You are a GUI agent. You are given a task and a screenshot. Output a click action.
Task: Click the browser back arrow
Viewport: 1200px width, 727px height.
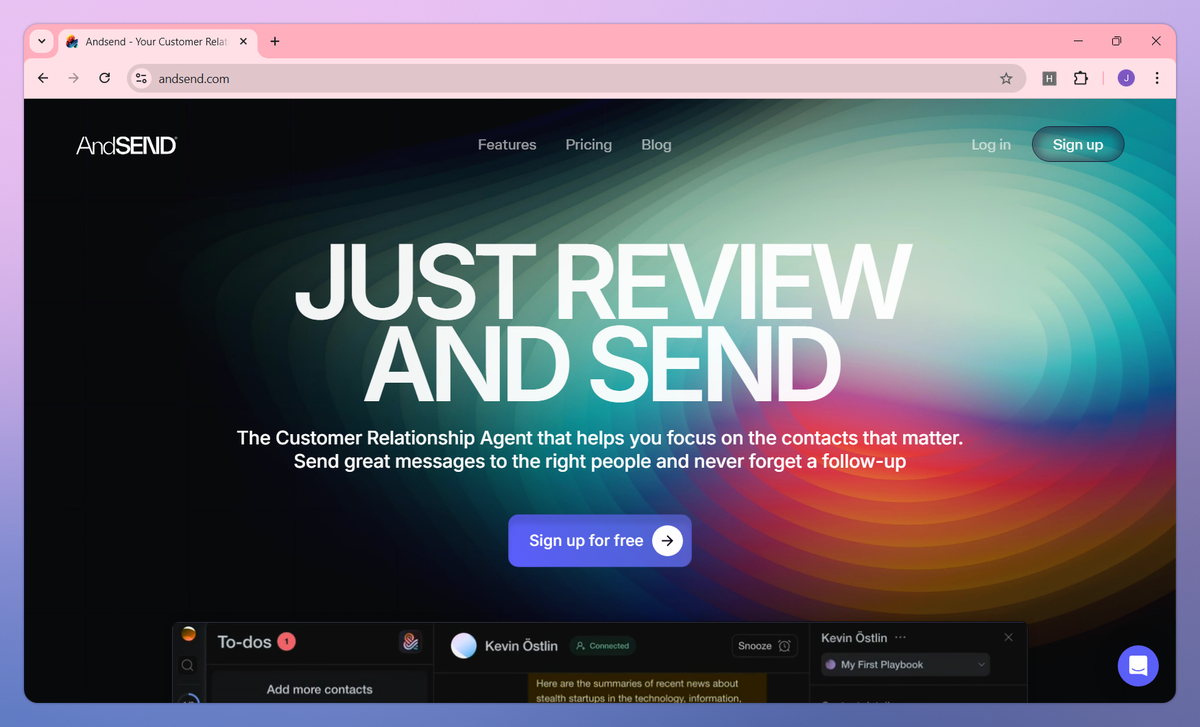(42, 77)
